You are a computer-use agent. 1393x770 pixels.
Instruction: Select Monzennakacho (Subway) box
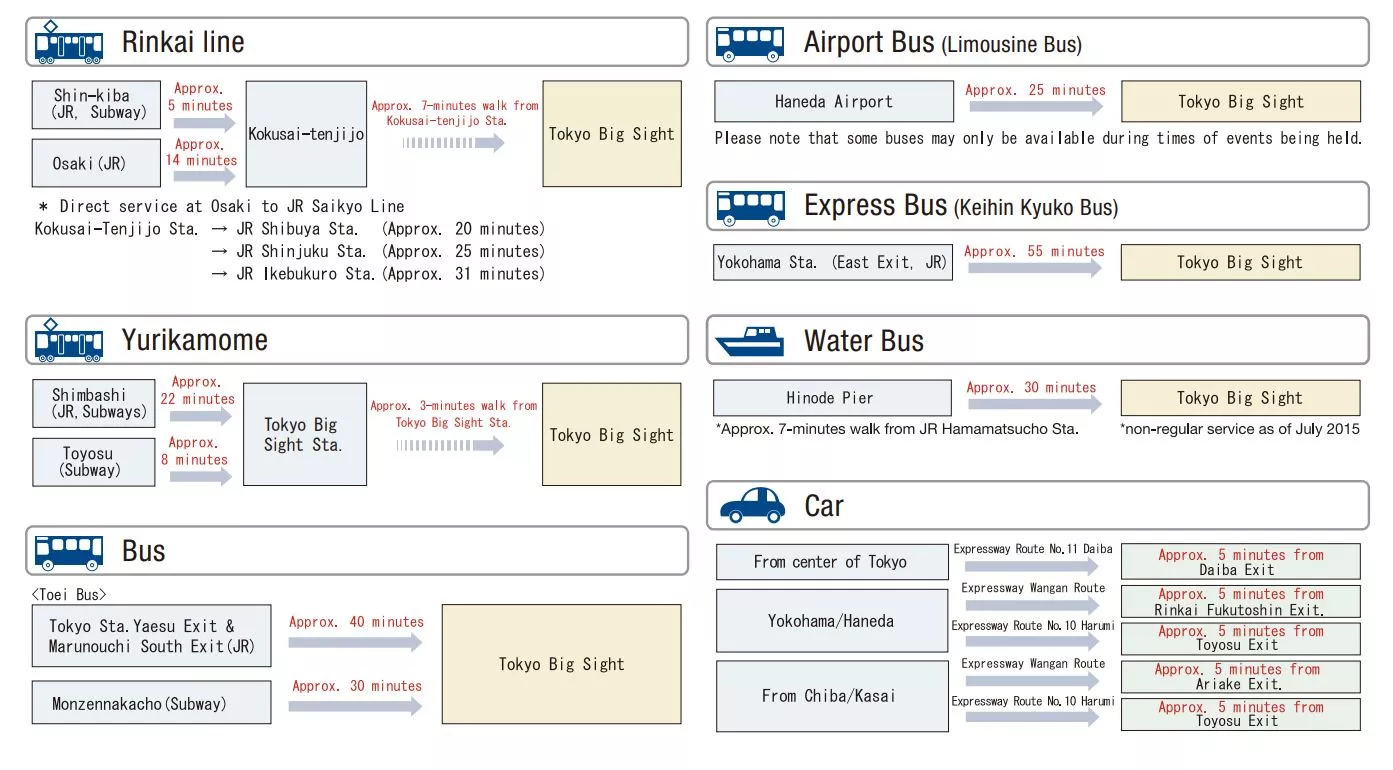coord(151,703)
